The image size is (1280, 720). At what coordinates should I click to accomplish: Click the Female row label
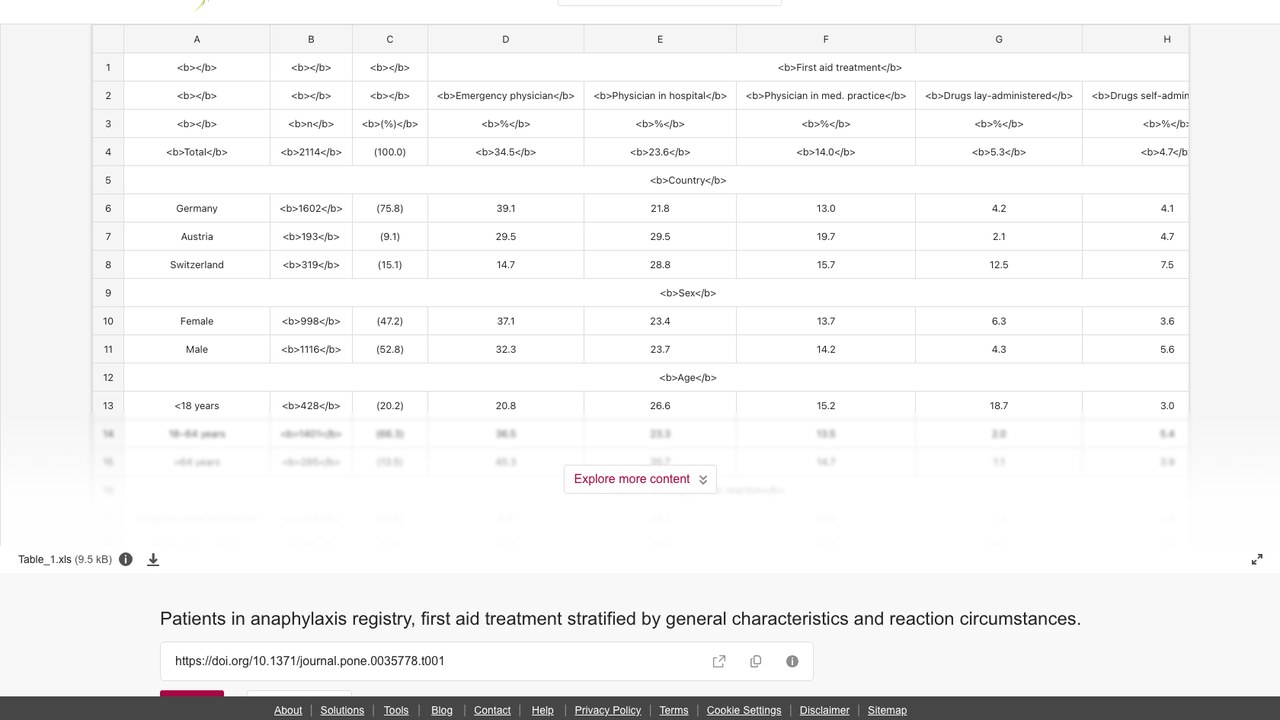(197, 321)
